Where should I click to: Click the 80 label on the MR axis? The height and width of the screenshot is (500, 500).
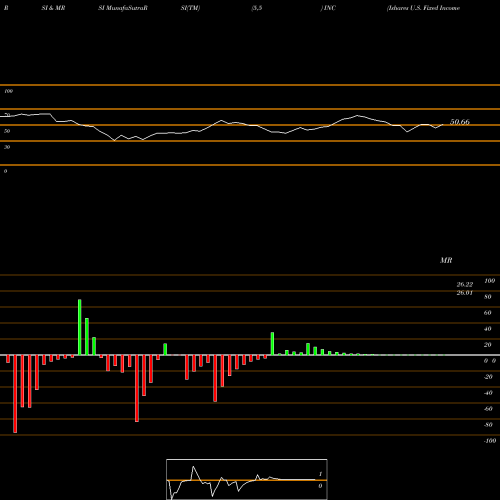coord(488,297)
